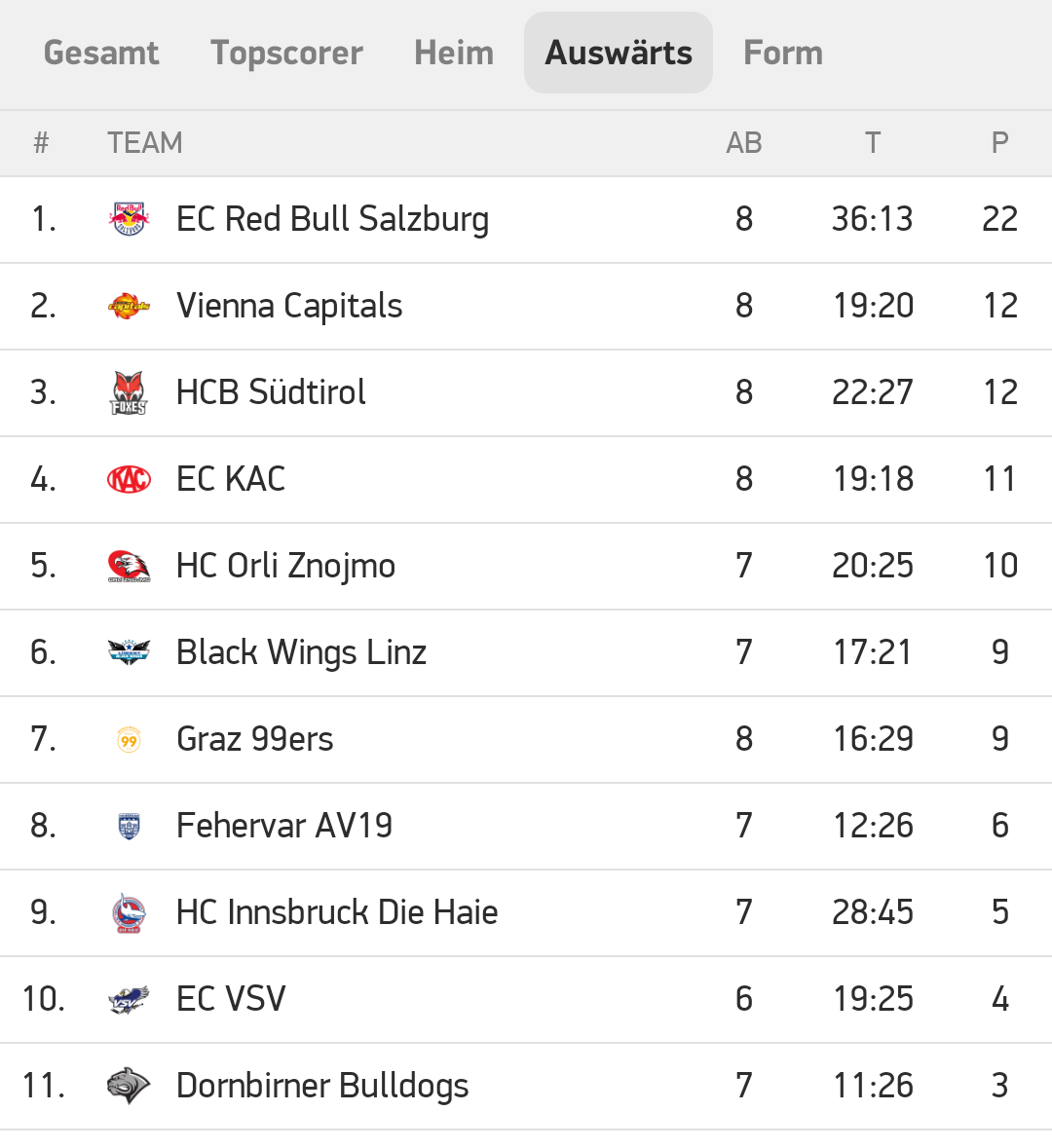Image resolution: width=1052 pixels, height=1148 pixels.
Task: Click the P points column header
Action: 999,143
